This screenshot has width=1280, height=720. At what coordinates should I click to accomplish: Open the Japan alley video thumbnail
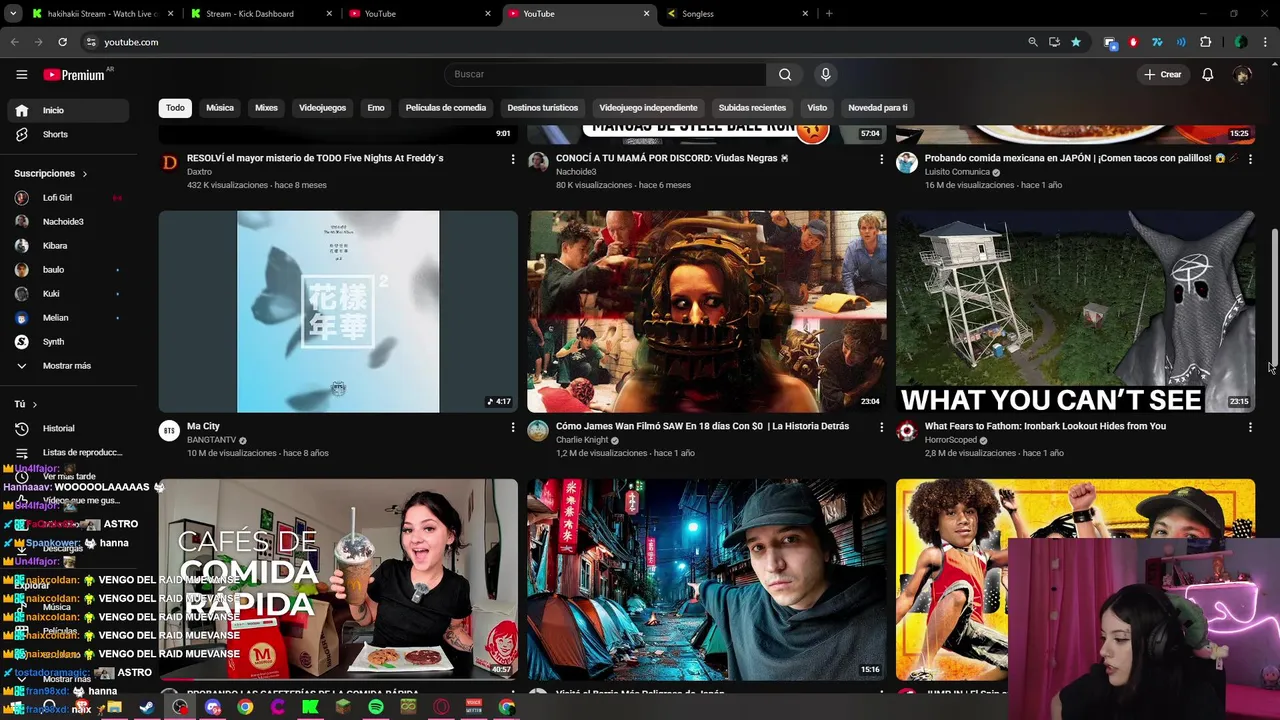pyautogui.click(x=706, y=580)
